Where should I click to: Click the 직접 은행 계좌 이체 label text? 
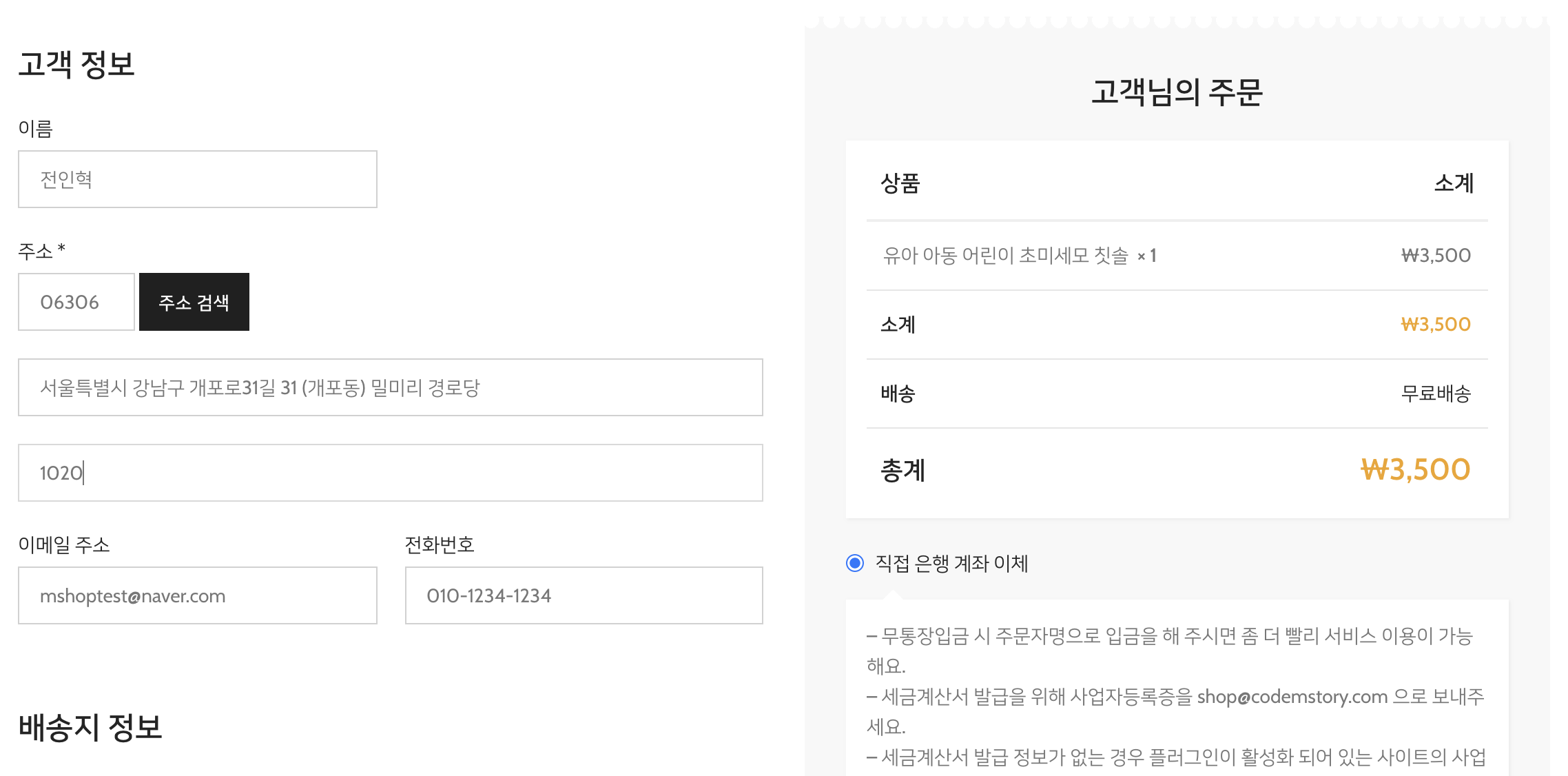click(x=951, y=564)
